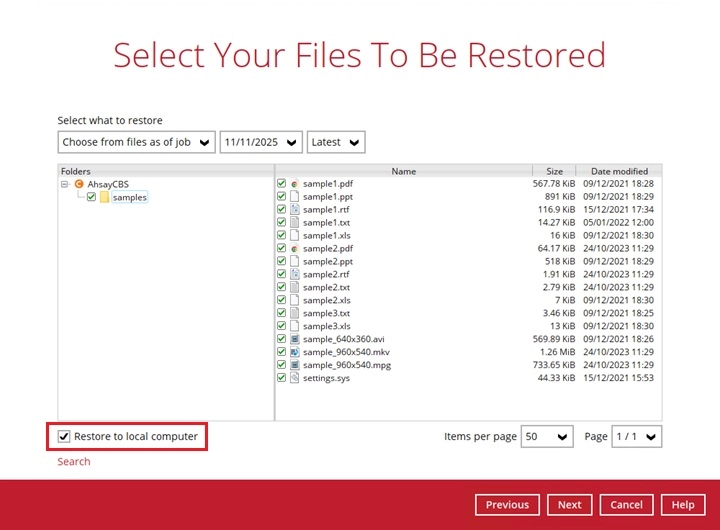Uncheck the sample1.txt checkbox
Viewport: 720px width, 530px height.
tap(281, 222)
